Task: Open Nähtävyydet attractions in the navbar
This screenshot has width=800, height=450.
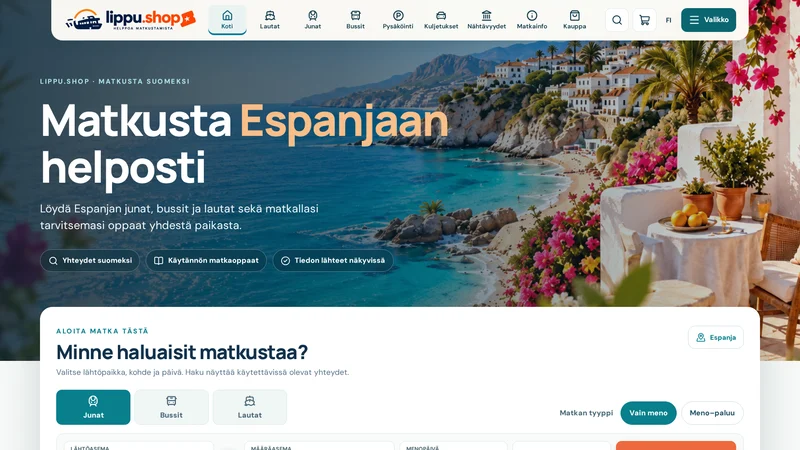Action: (487, 20)
